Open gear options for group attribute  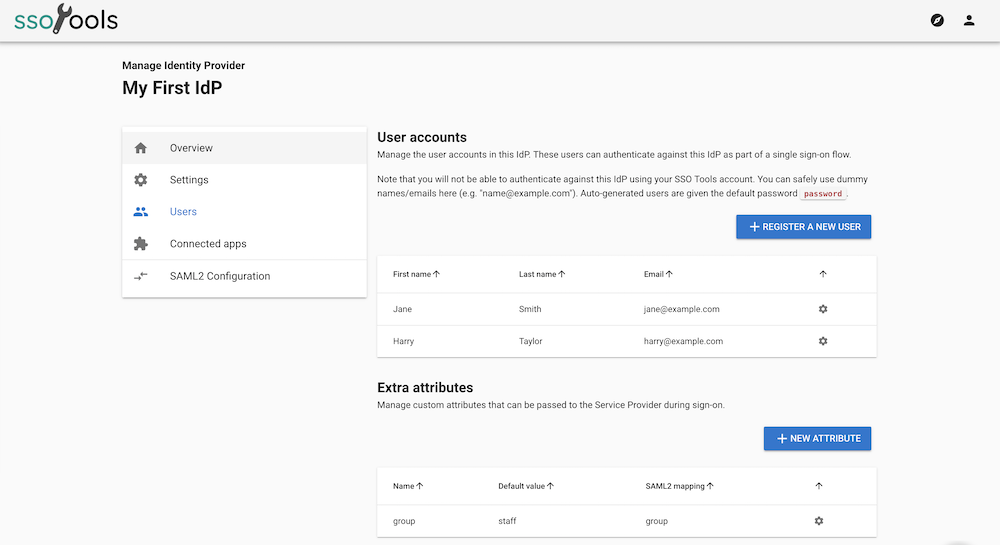(819, 521)
